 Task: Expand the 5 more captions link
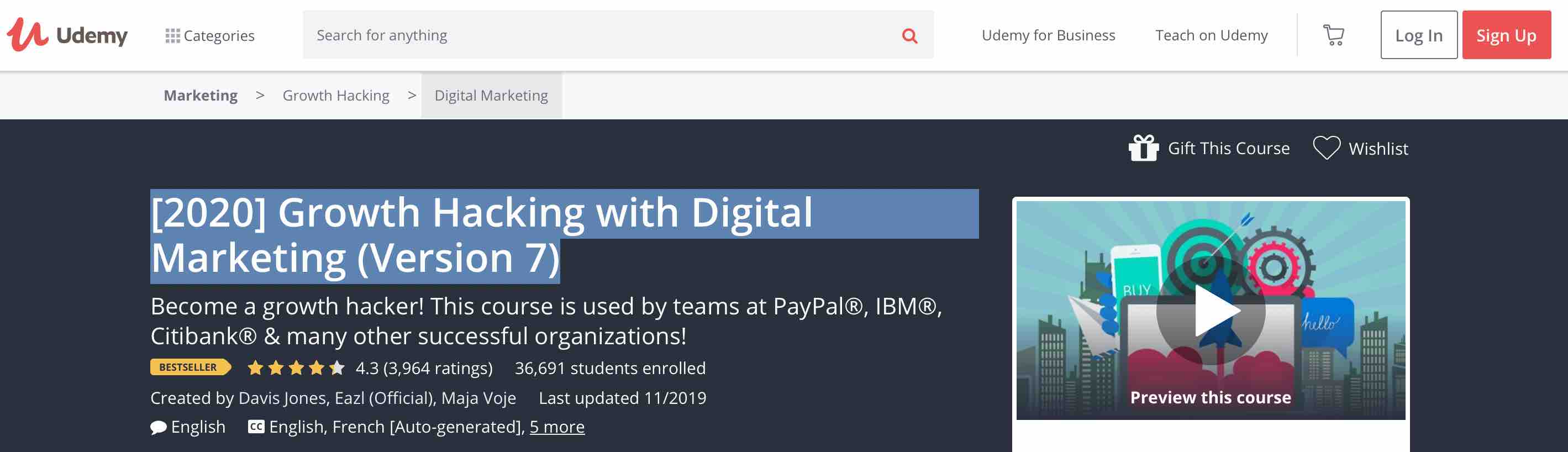click(x=556, y=427)
